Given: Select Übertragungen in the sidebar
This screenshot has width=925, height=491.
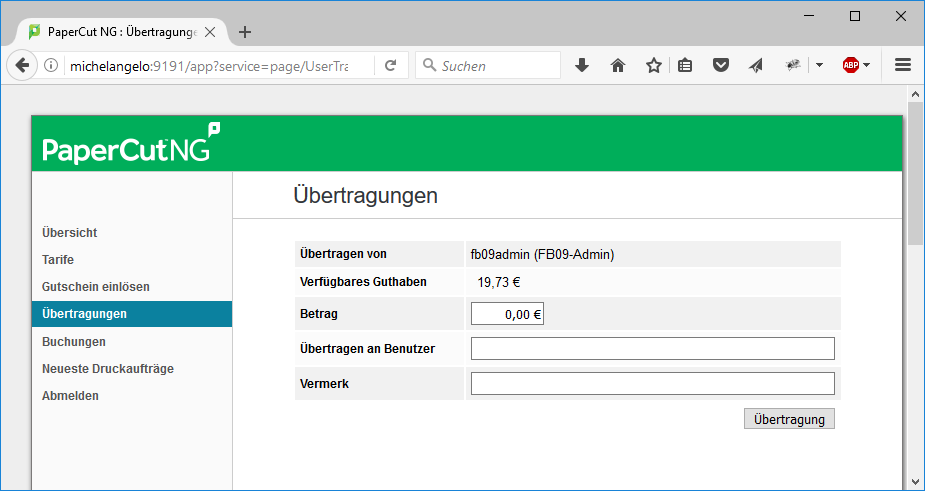Looking at the screenshot, I should click(132, 314).
